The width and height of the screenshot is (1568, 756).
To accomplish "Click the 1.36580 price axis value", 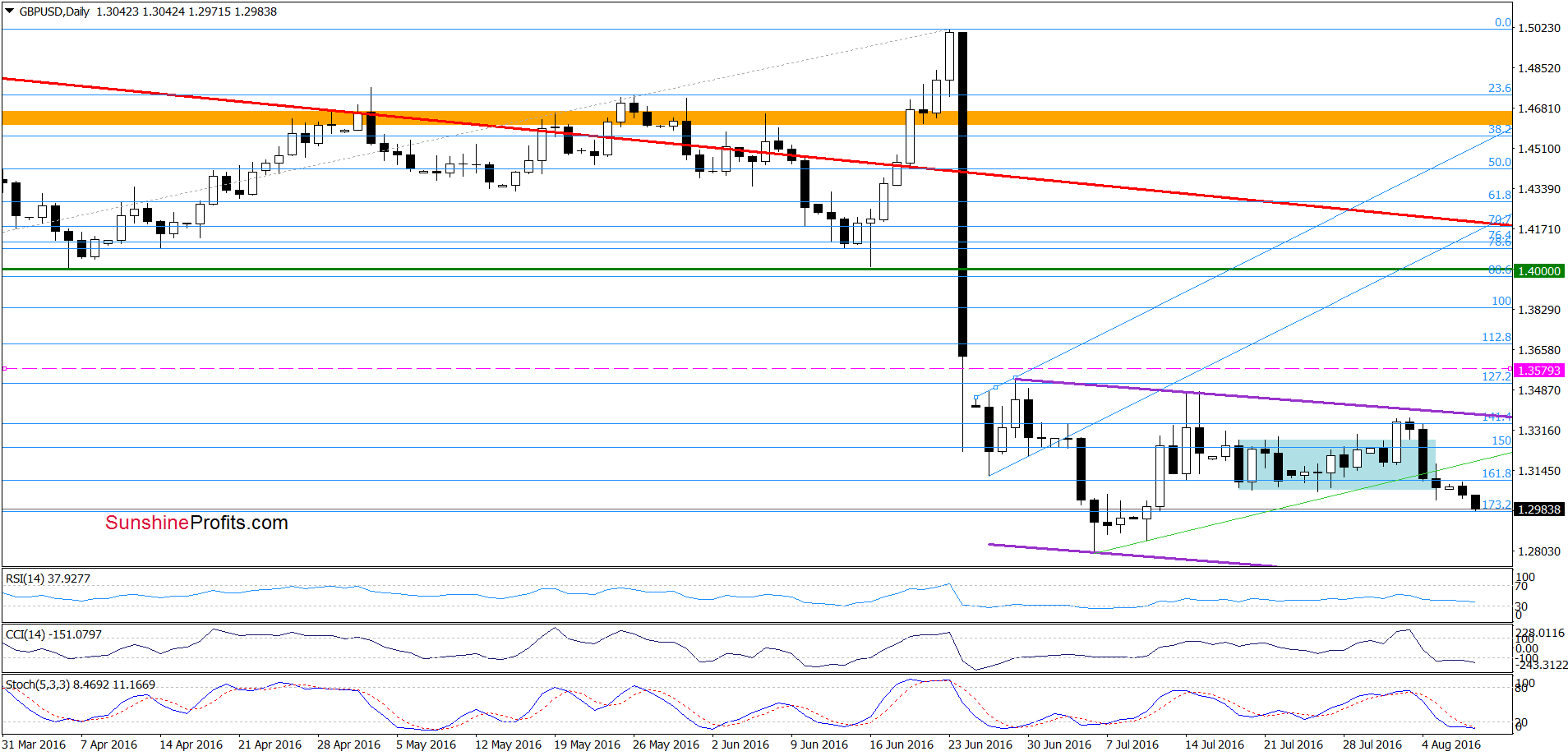I will click(x=1538, y=350).
